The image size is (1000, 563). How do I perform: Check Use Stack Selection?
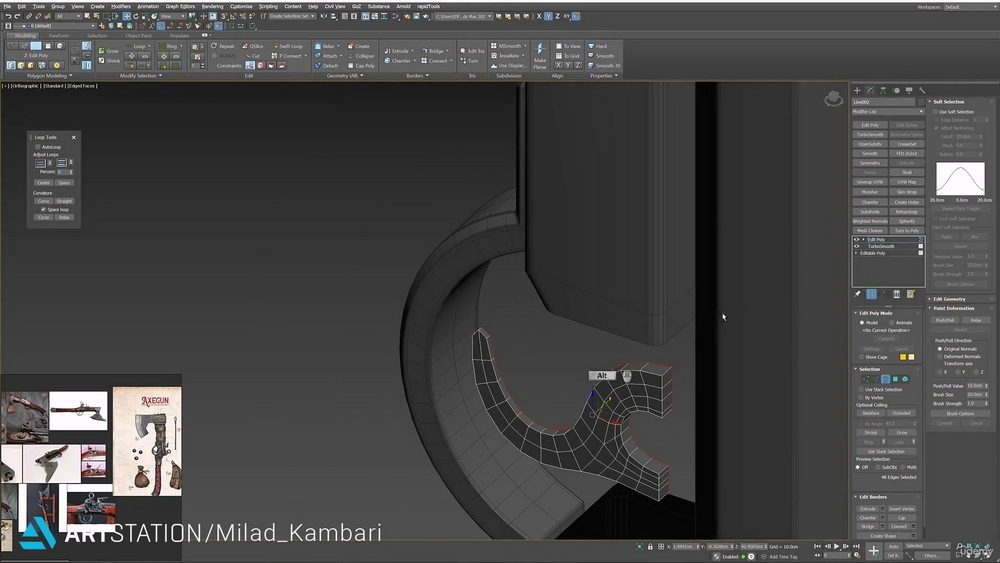point(861,389)
